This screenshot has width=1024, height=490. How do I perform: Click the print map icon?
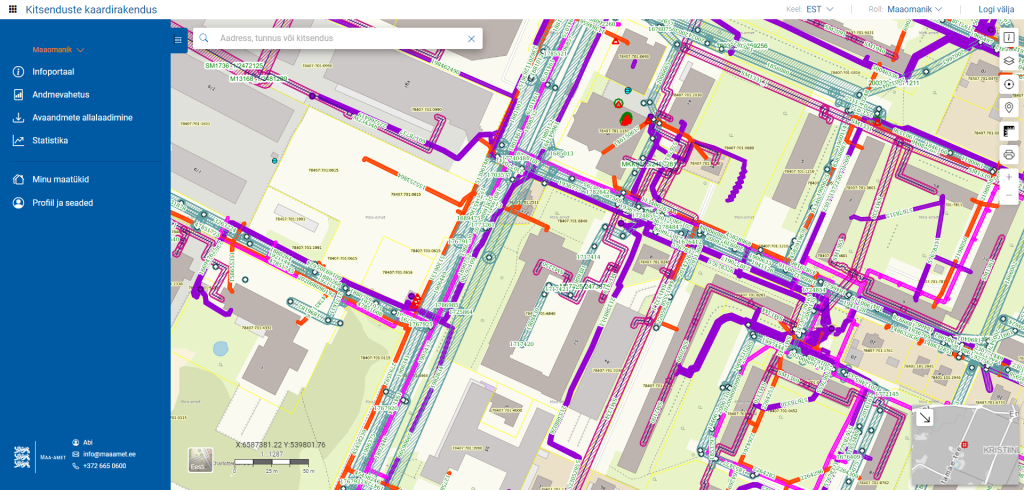click(1009, 155)
